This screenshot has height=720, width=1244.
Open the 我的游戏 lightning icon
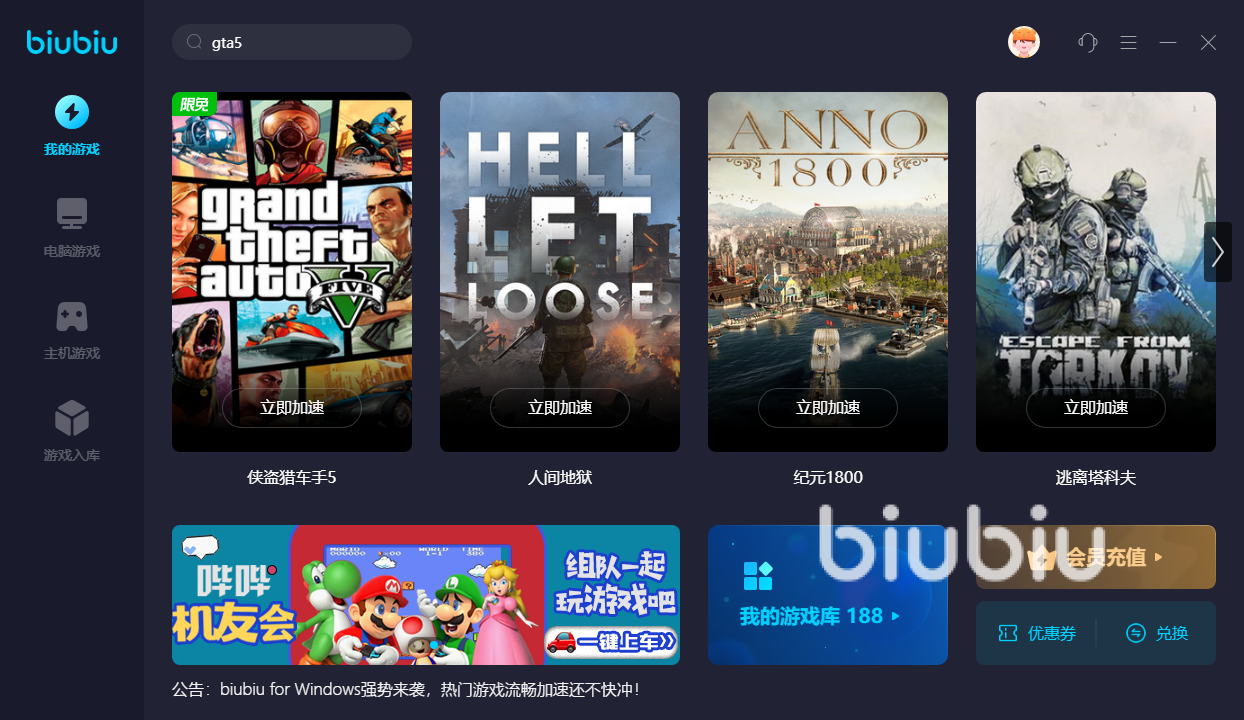pos(71,112)
